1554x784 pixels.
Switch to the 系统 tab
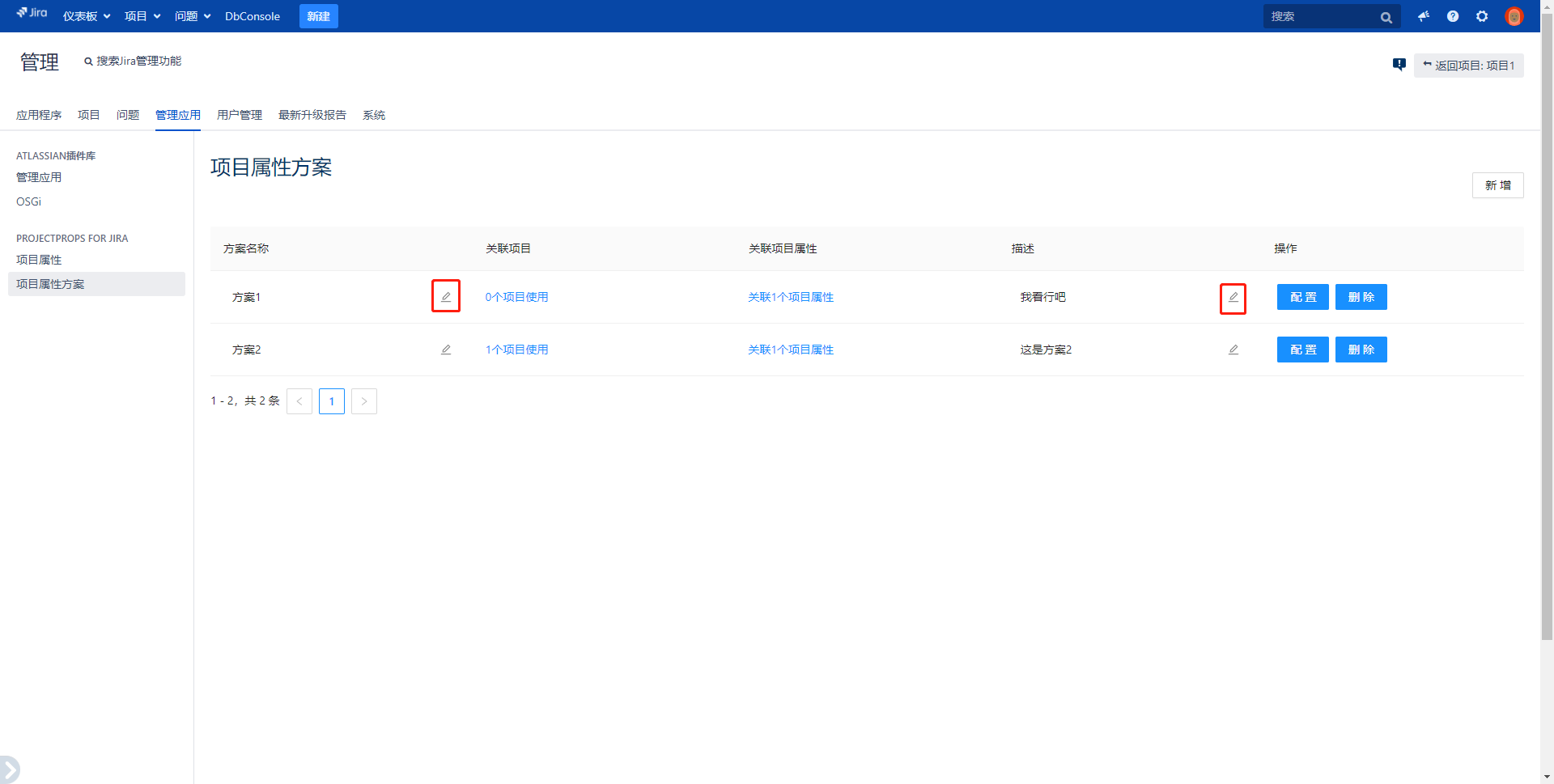pos(374,115)
